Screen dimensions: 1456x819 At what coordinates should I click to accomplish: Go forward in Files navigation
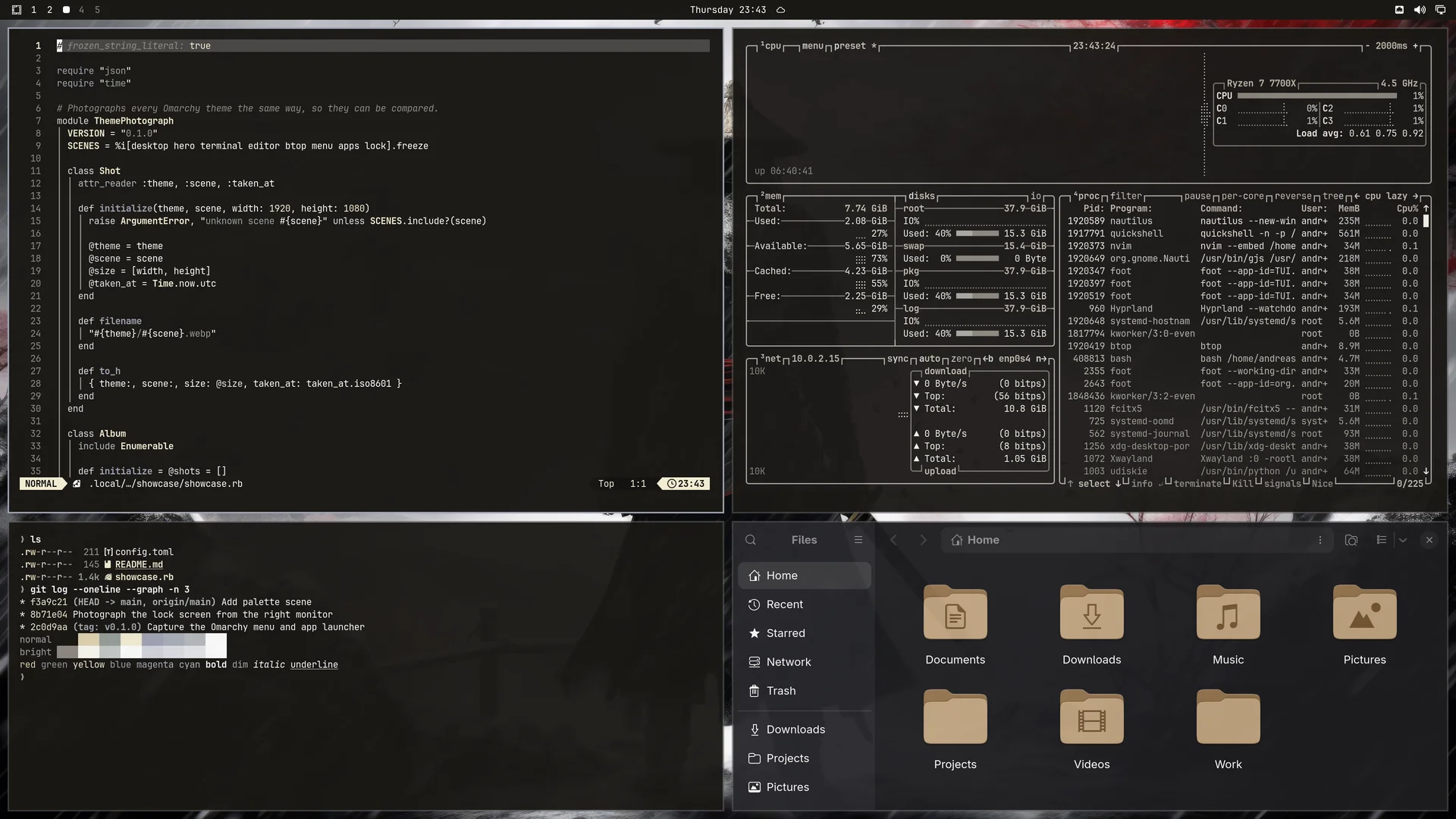(923, 540)
